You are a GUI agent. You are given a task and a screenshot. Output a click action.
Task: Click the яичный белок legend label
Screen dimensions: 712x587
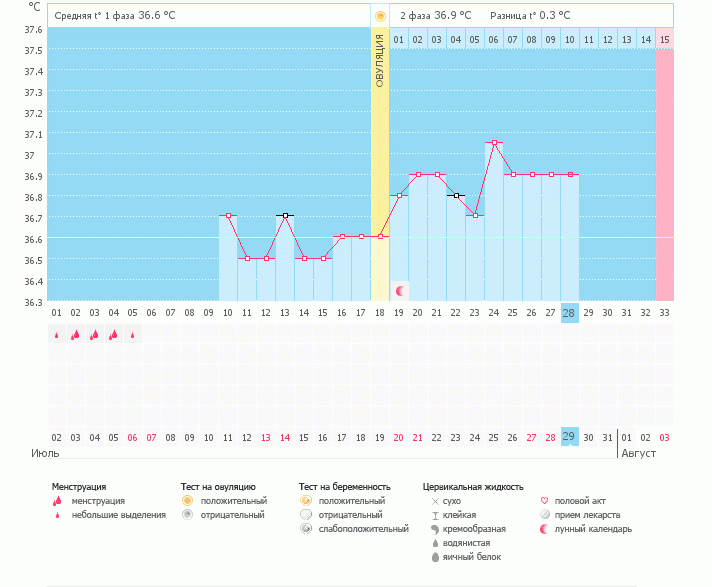pyautogui.click(x=472, y=557)
